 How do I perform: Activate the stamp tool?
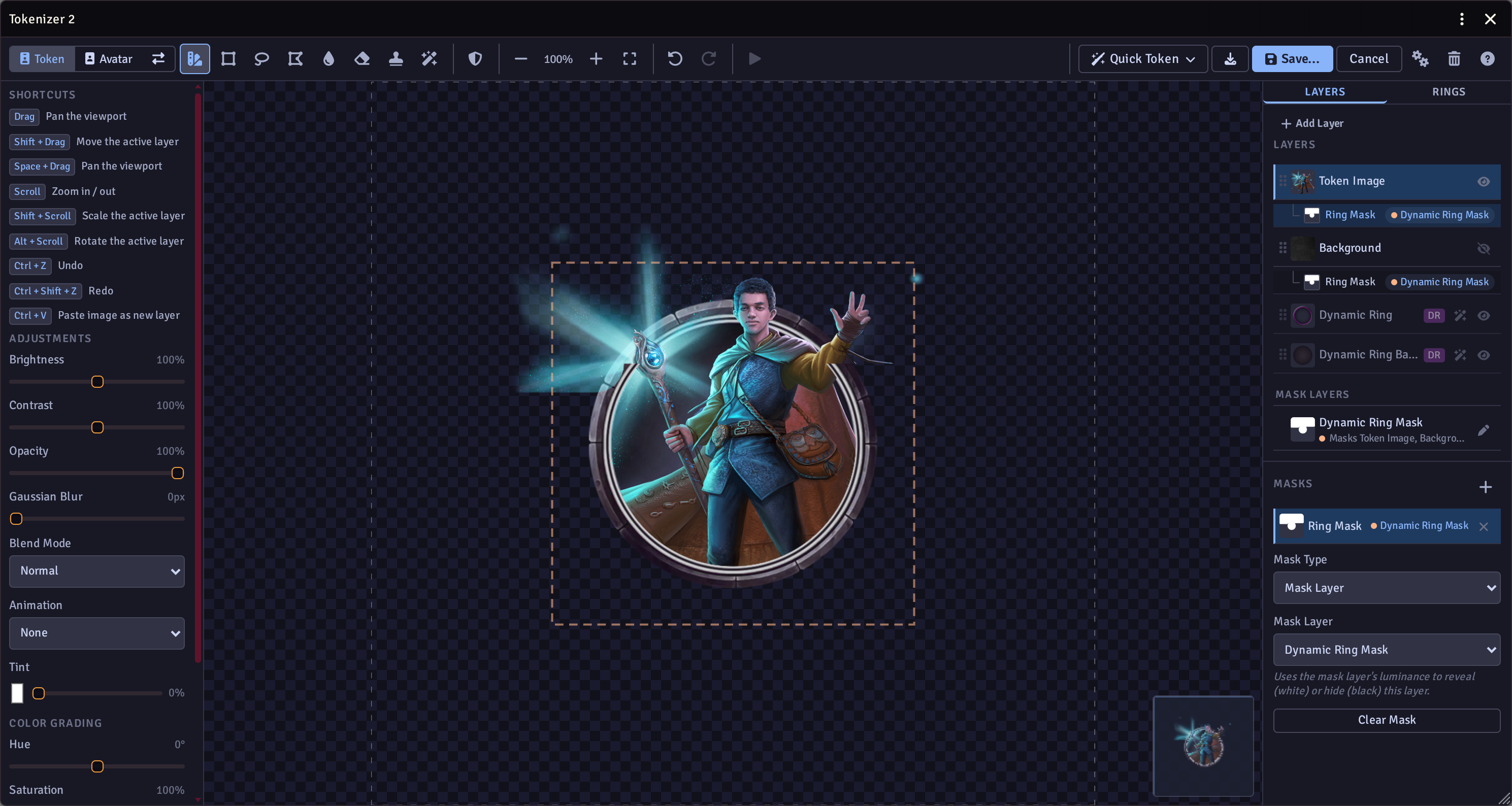click(x=396, y=59)
